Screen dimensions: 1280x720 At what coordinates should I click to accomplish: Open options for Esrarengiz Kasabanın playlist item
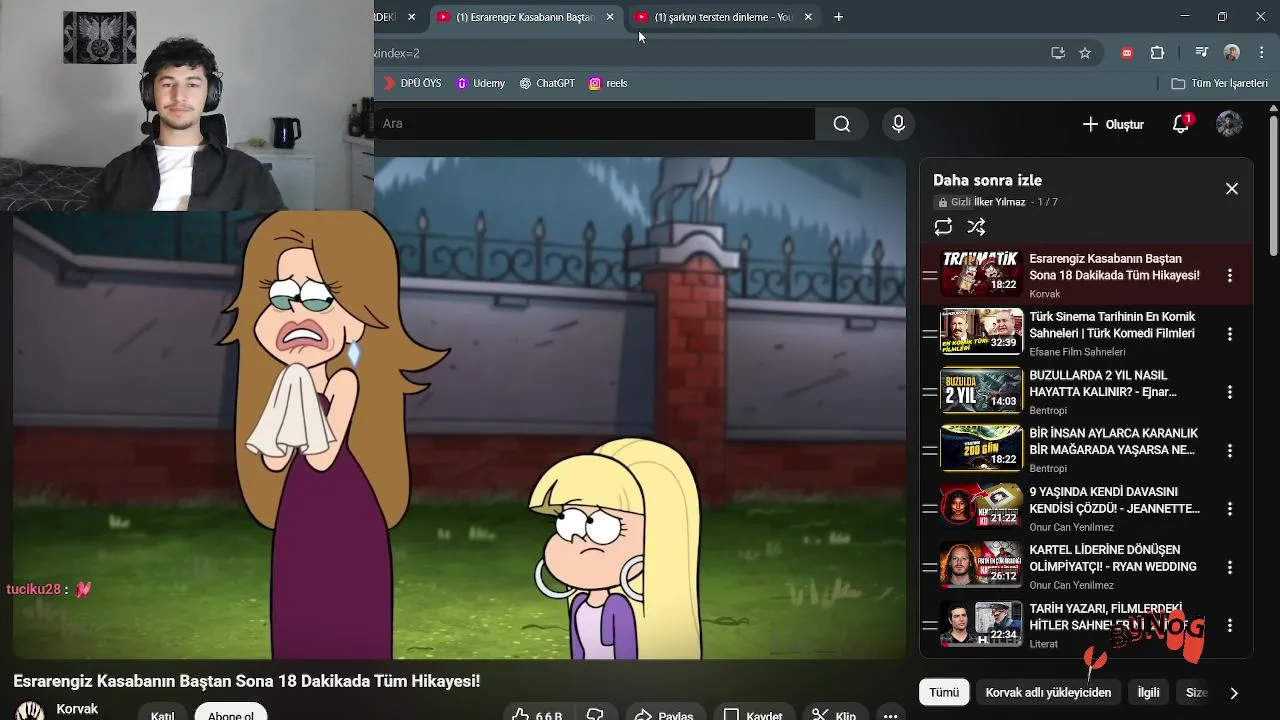click(x=1230, y=275)
